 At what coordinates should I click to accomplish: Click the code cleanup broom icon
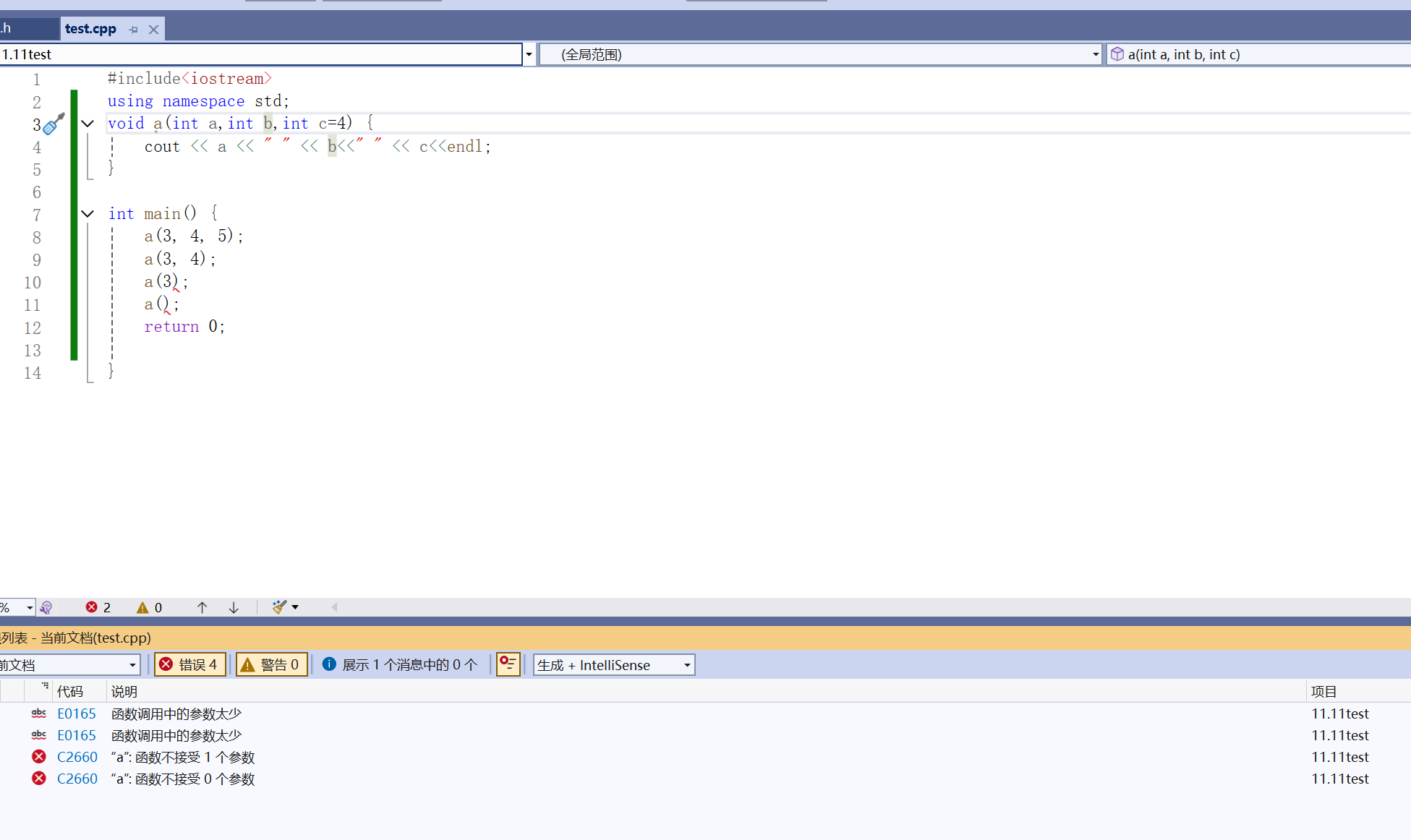(x=279, y=607)
